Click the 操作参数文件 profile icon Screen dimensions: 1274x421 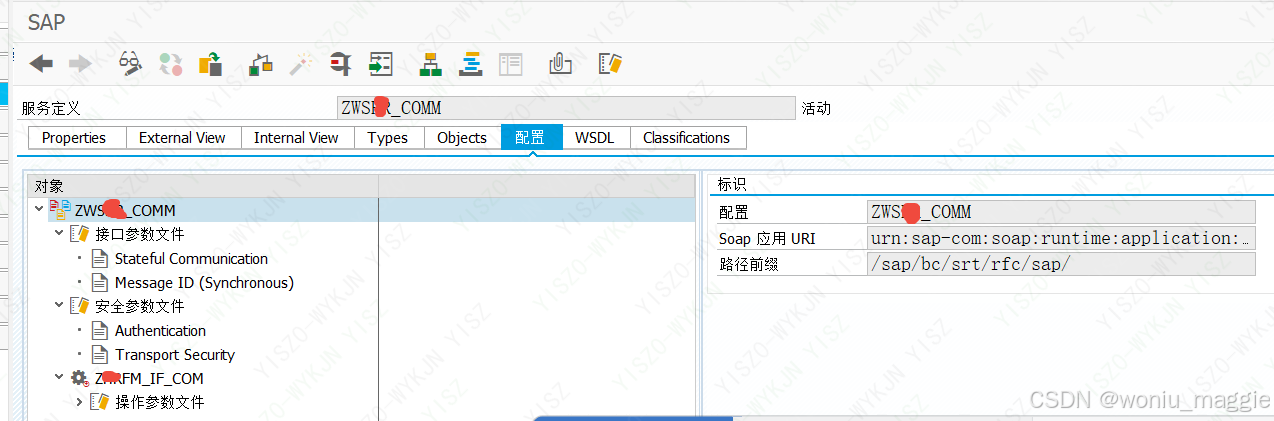coord(100,402)
